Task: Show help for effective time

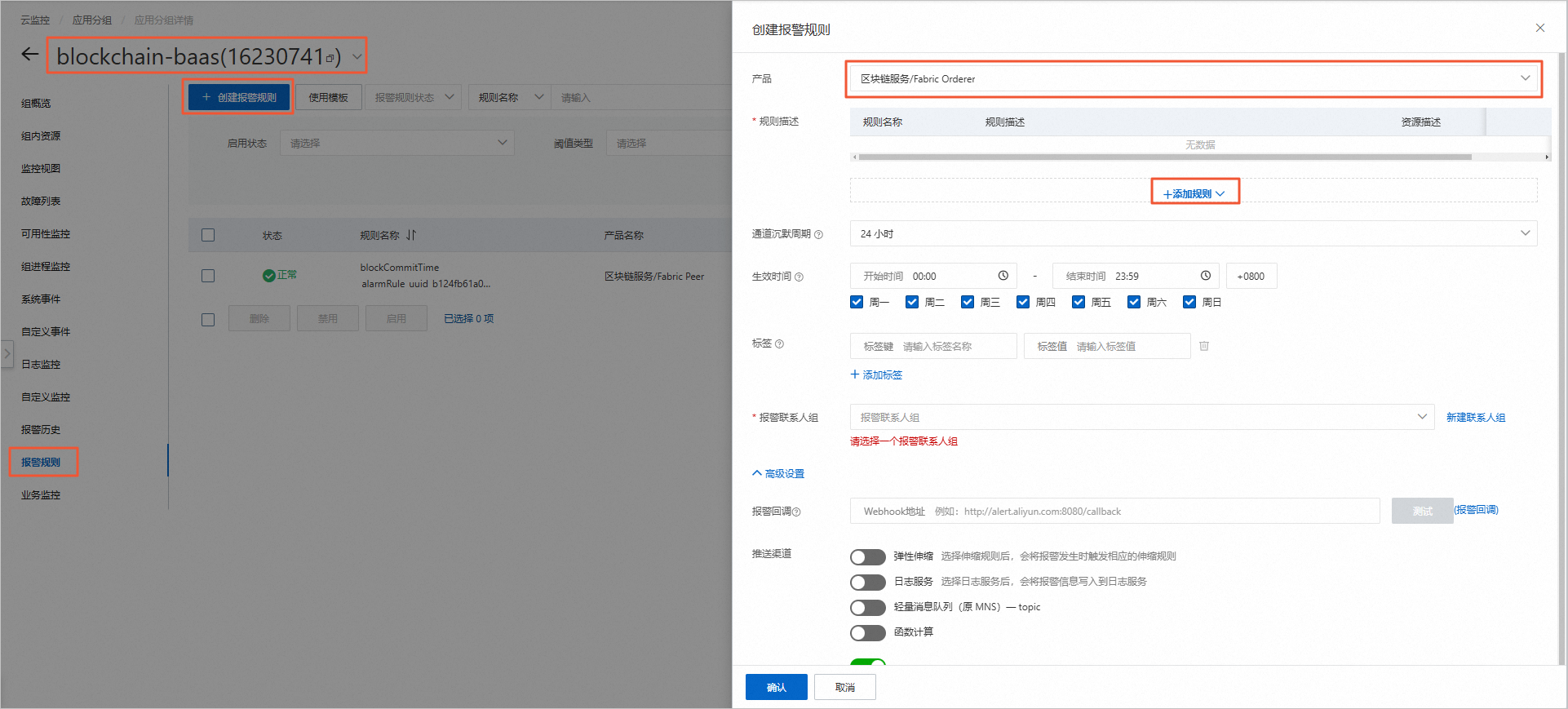Action: point(799,277)
